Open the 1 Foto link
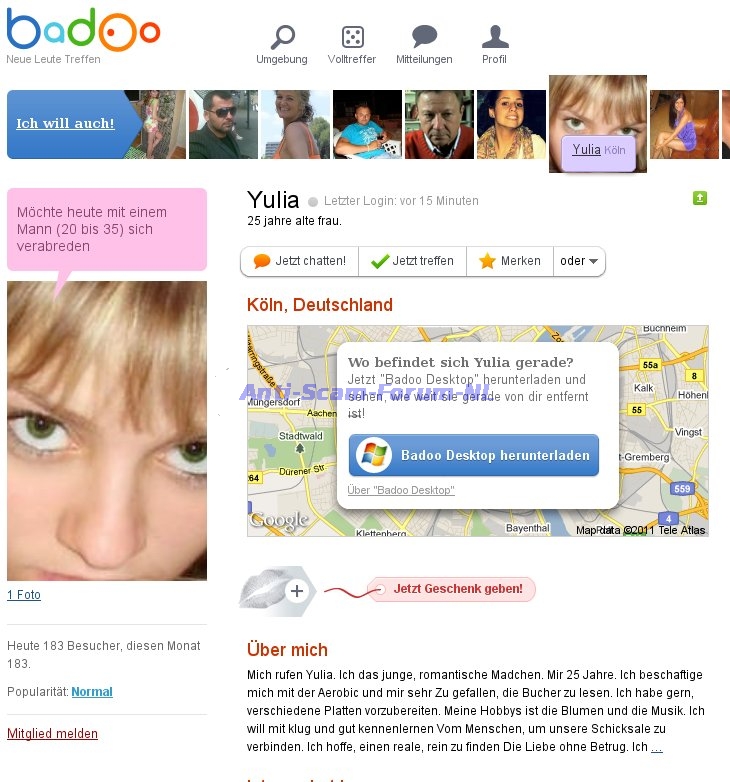Image resolution: width=730 pixels, height=782 pixels. coord(24,594)
